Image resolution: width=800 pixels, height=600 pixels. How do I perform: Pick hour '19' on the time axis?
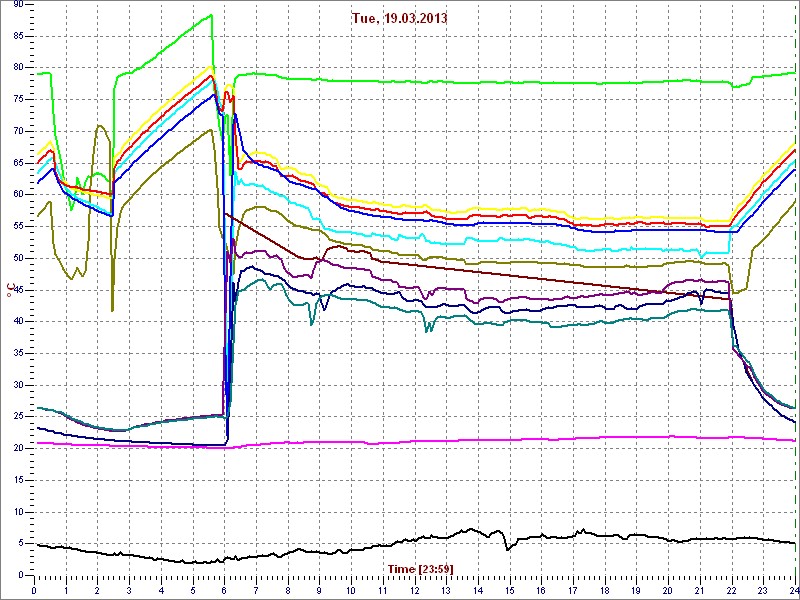pyautogui.click(x=636, y=591)
